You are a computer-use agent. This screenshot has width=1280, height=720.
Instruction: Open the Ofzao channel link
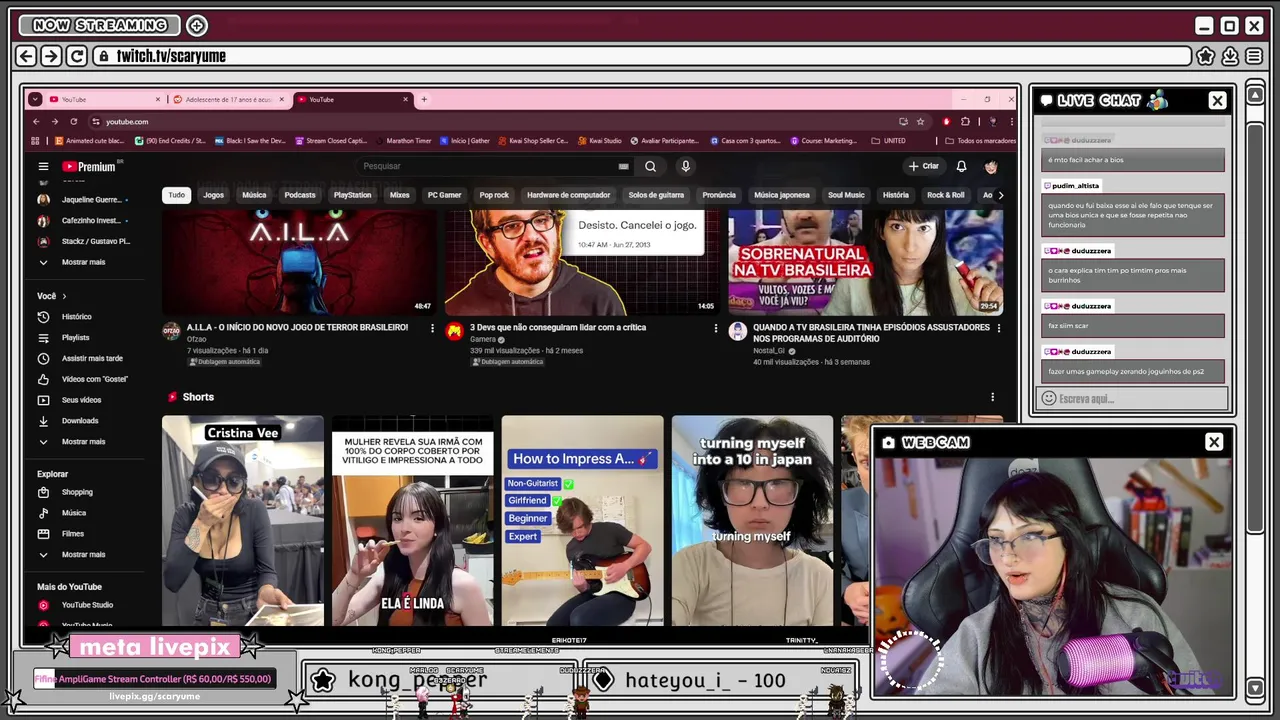point(197,339)
